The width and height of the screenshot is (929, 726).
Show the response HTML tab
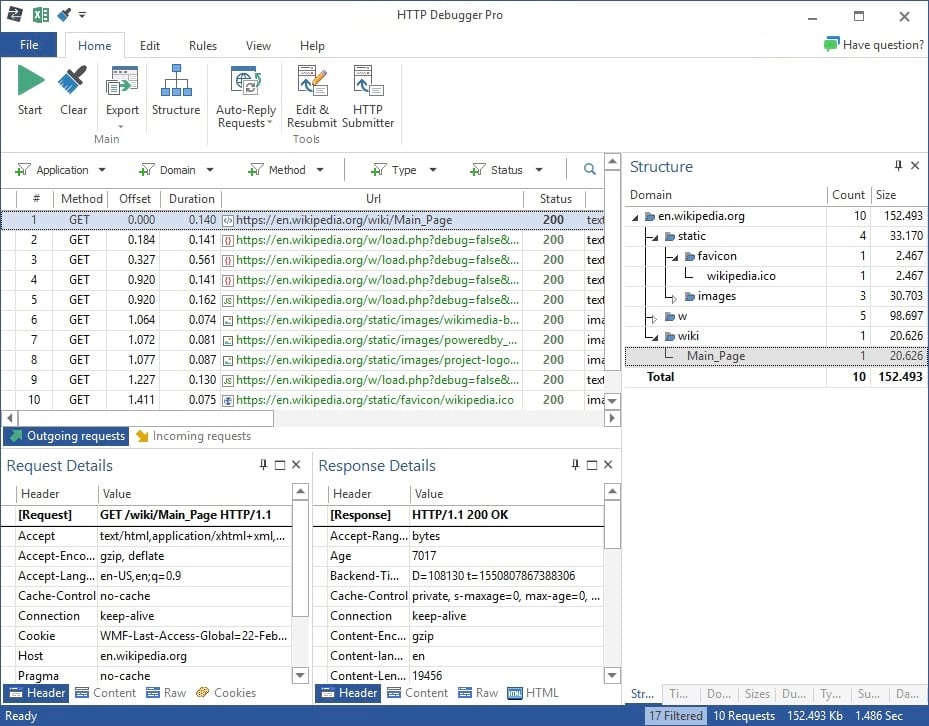tap(533, 693)
